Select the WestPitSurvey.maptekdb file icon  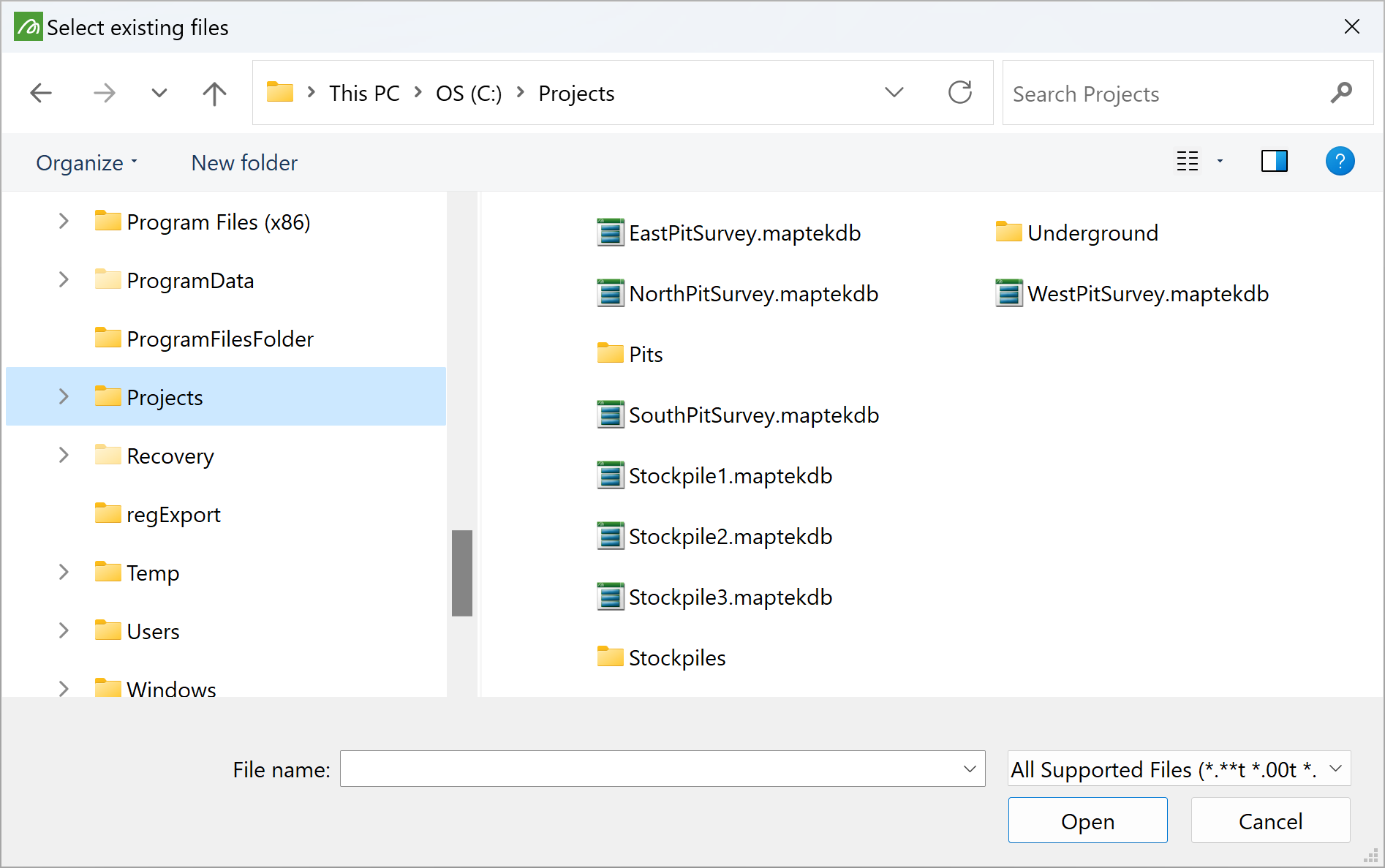(x=1009, y=294)
